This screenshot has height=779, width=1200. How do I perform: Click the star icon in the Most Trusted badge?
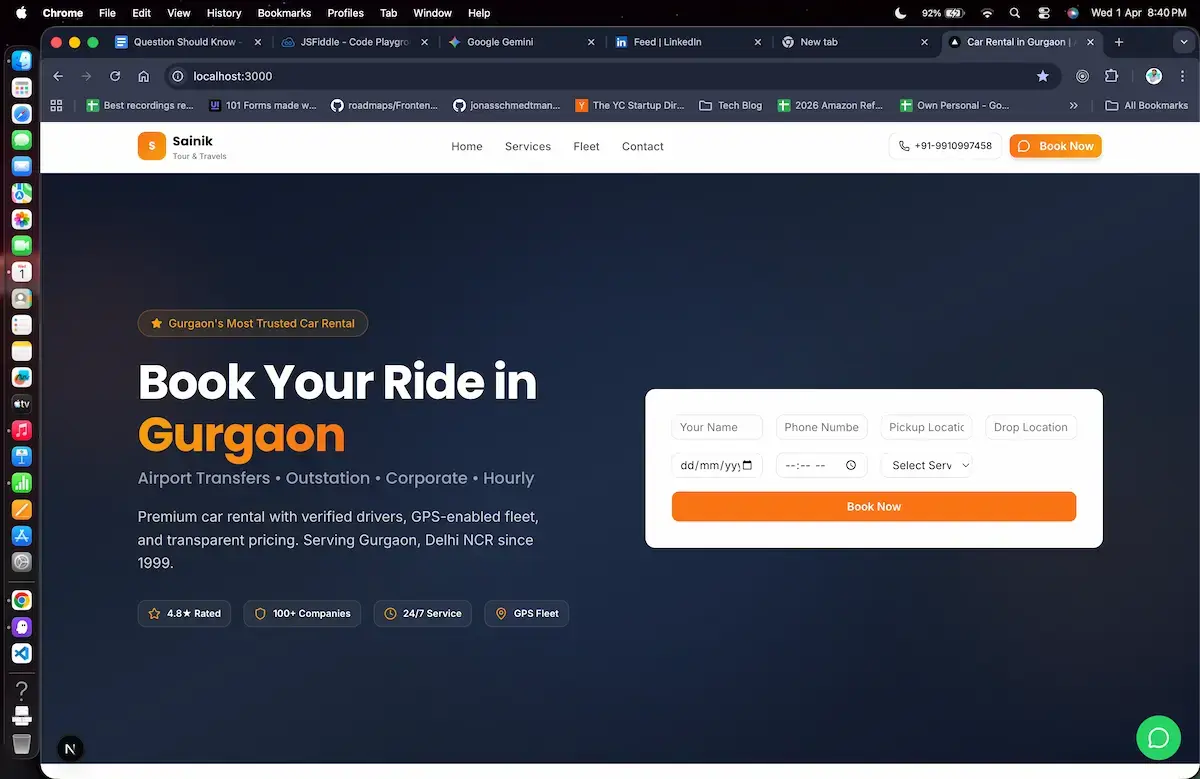156,323
